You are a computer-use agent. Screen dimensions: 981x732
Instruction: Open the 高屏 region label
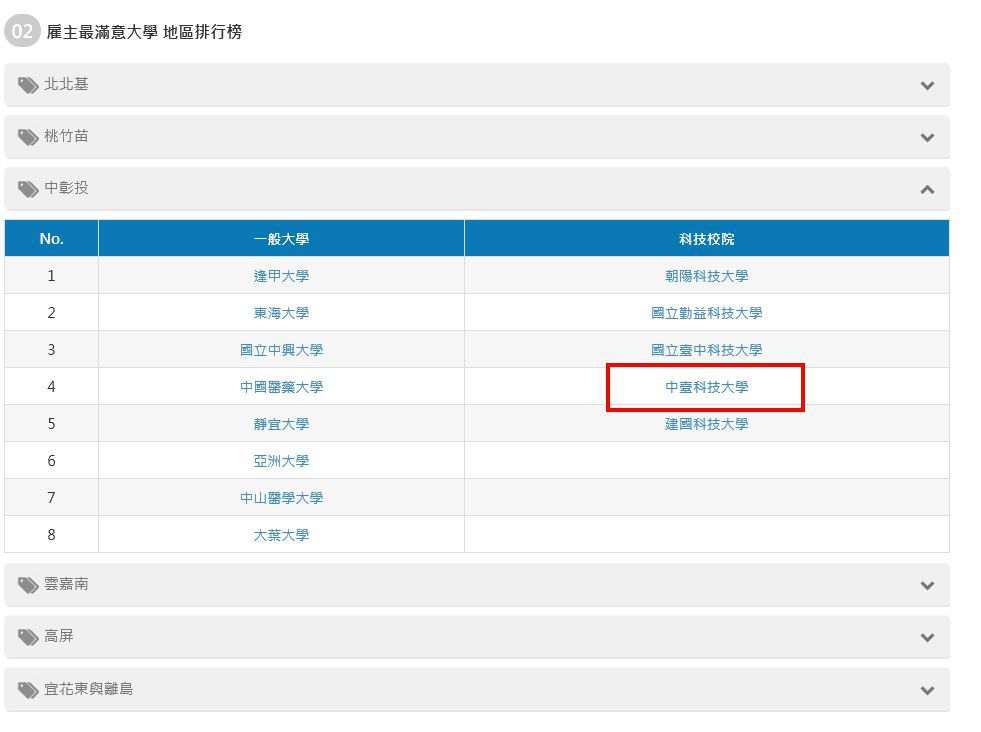tap(59, 636)
